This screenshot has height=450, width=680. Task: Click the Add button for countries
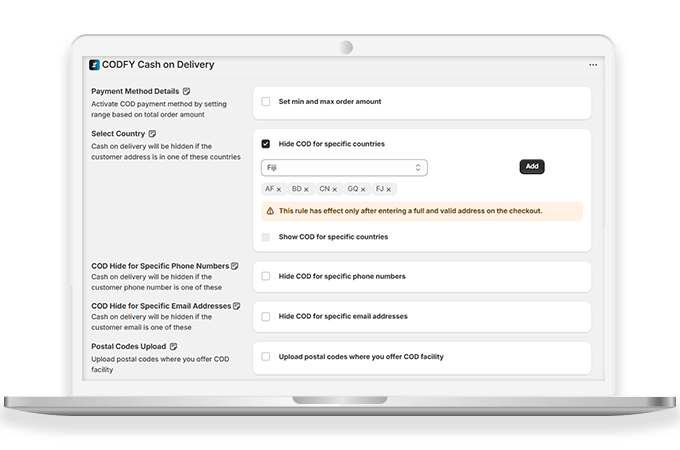click(532, 167)
